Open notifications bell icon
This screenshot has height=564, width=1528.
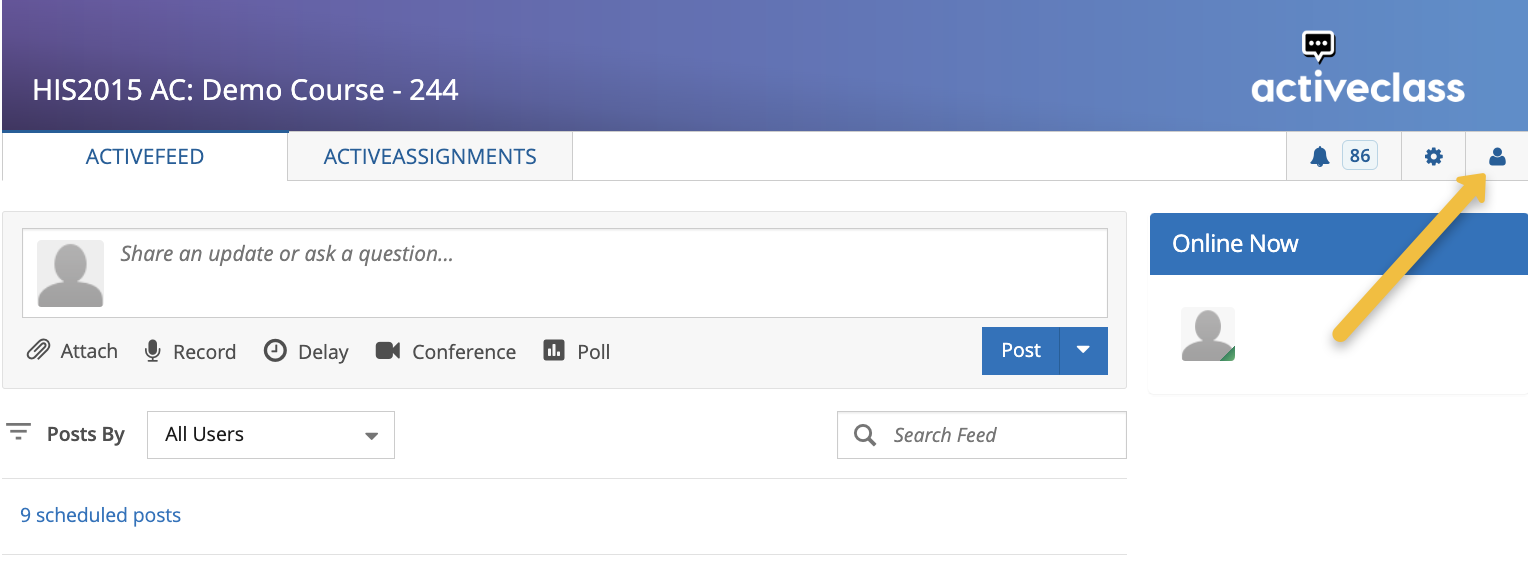point(1320,156)
